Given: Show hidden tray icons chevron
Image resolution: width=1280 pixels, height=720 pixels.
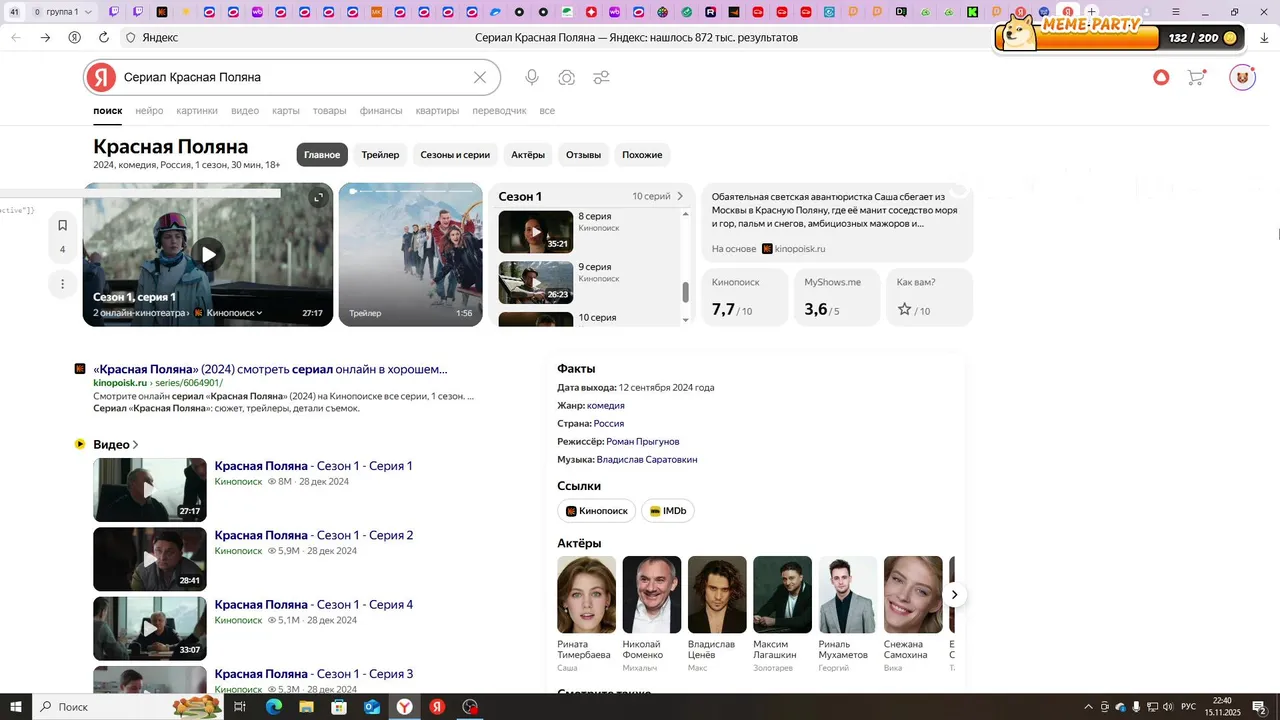Looking at the screenshot, I should 1089,707.
